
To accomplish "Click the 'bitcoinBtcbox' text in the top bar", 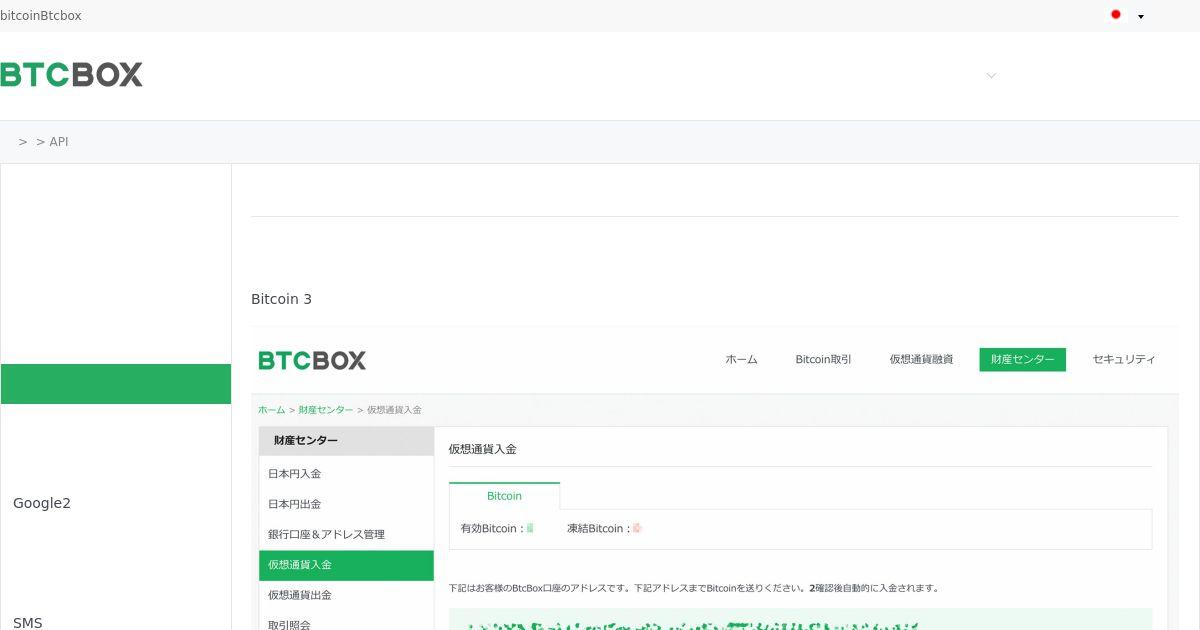I will [x=41, y=16].
